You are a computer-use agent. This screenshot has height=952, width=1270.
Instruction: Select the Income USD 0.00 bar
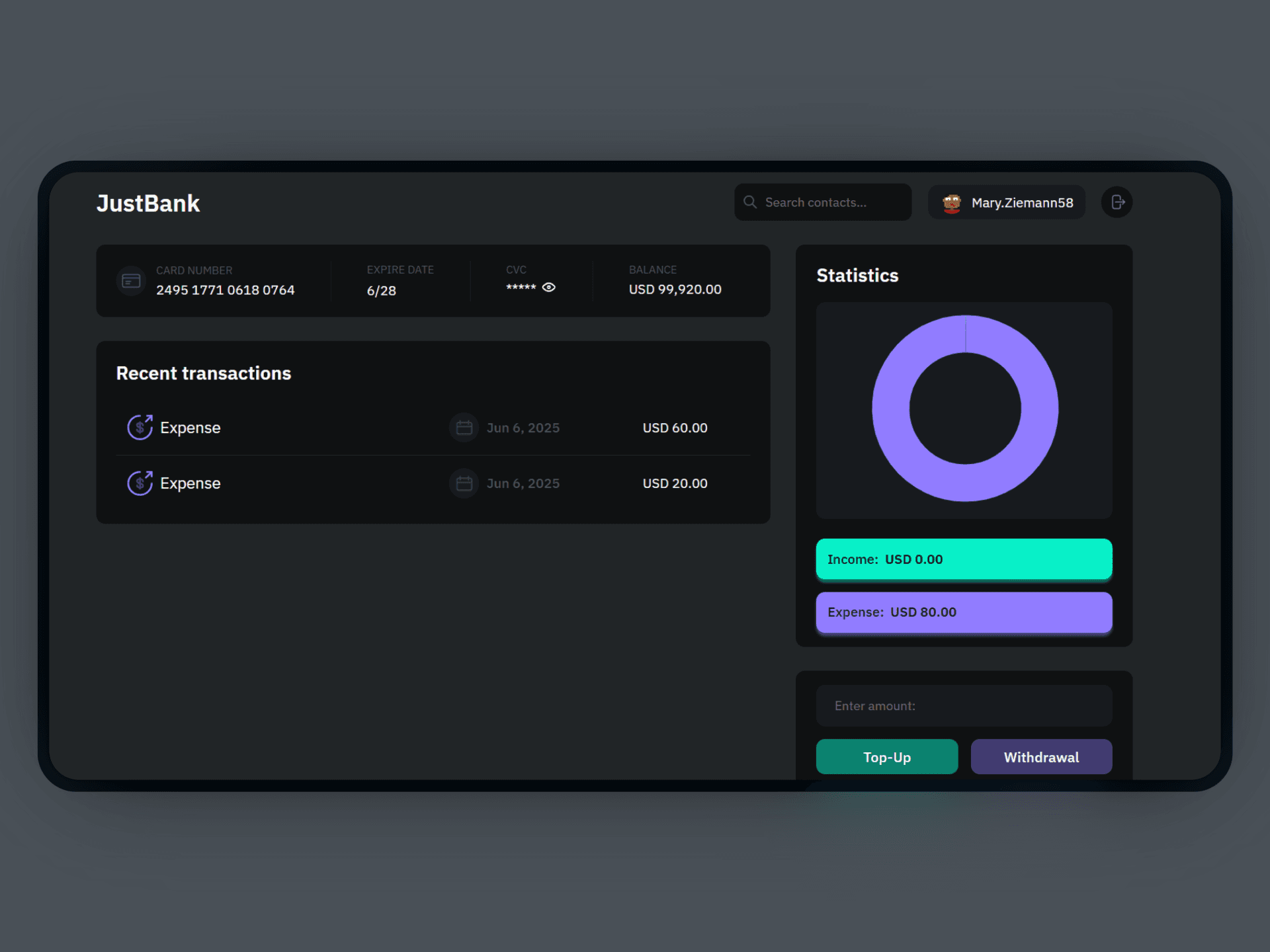963,559
